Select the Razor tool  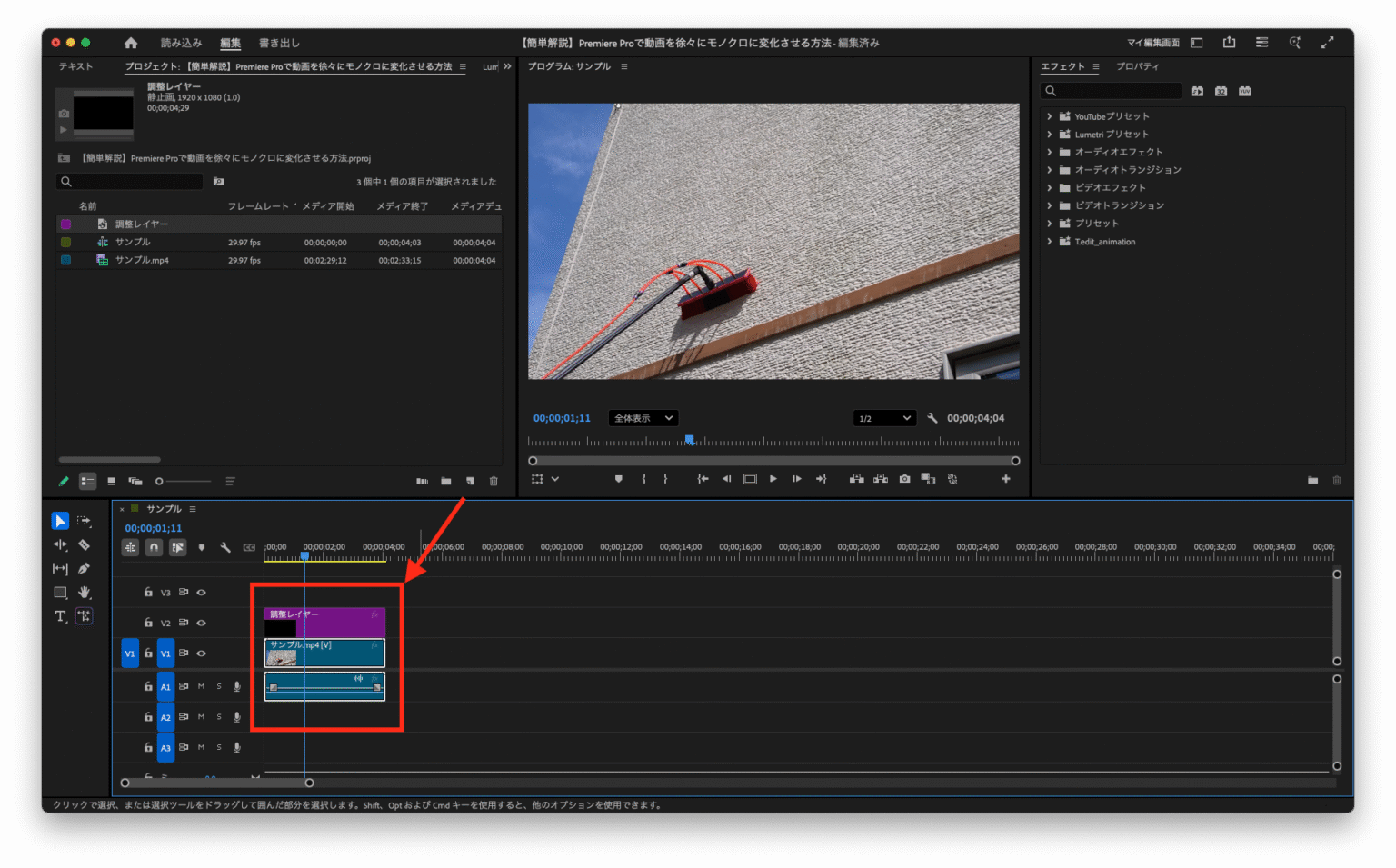click(x=84, y=544)
